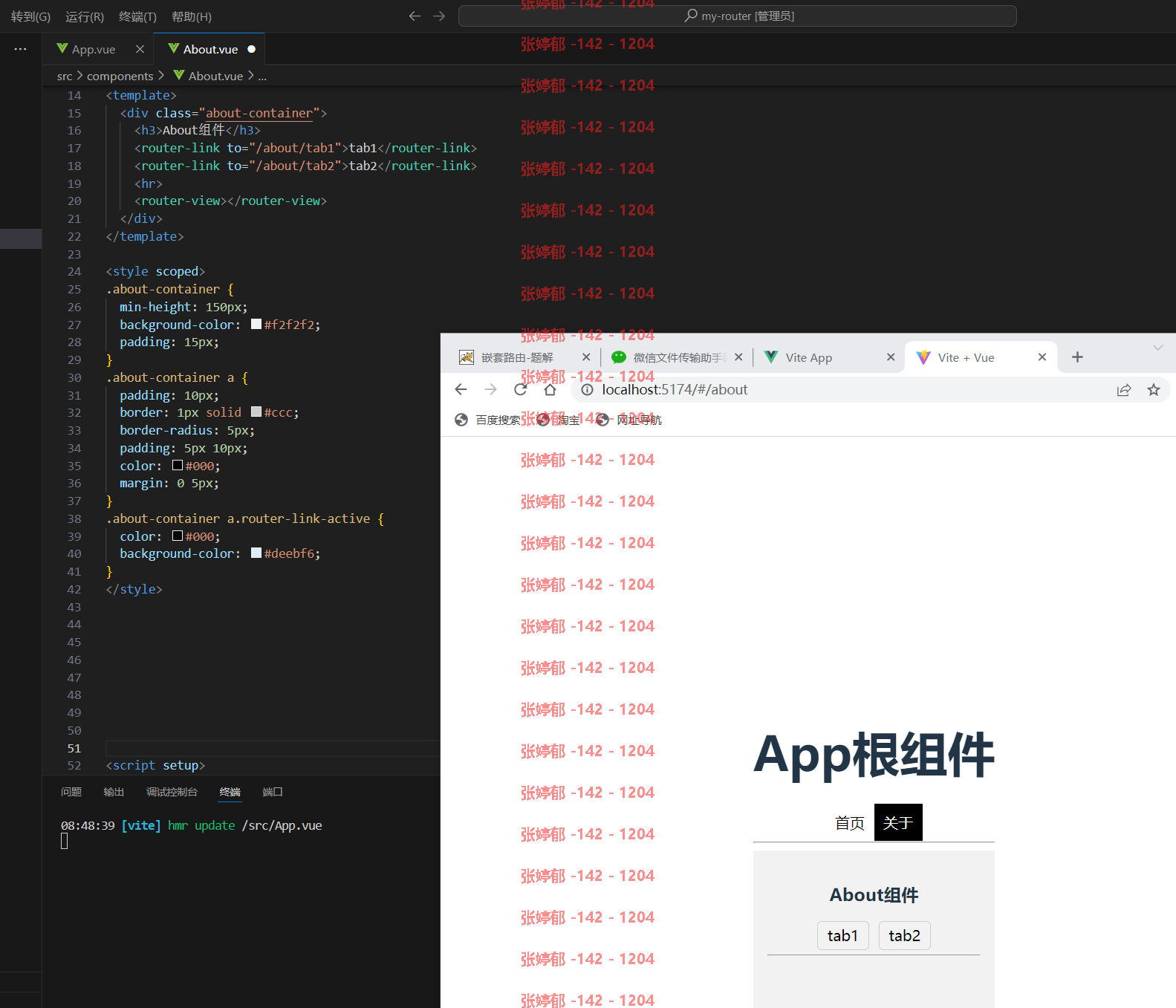
Task: Click the tab2 link in About component
Action: pyautogui.click(x=904, y=935)
